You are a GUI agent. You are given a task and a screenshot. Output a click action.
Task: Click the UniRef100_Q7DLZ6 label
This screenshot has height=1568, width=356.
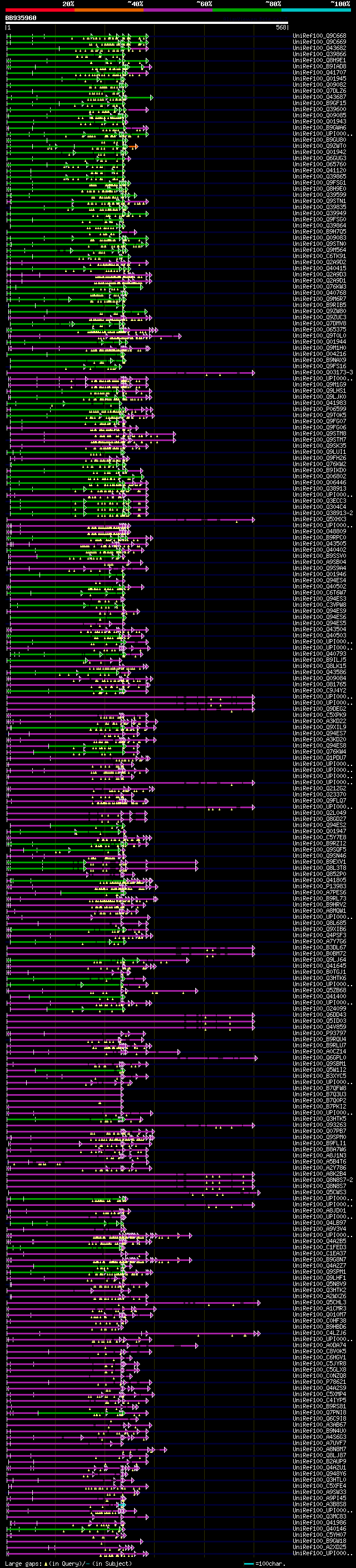tap(319, 91)
